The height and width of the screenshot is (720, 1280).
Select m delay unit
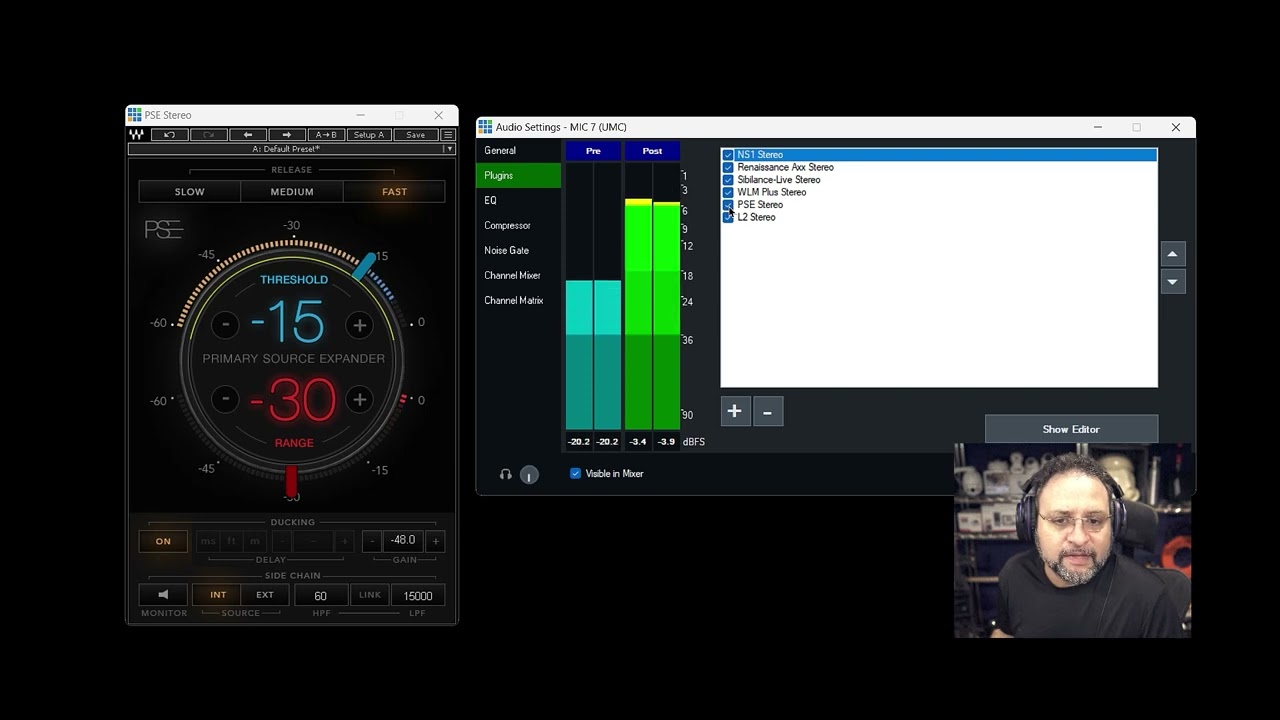(x=254, y=541)
